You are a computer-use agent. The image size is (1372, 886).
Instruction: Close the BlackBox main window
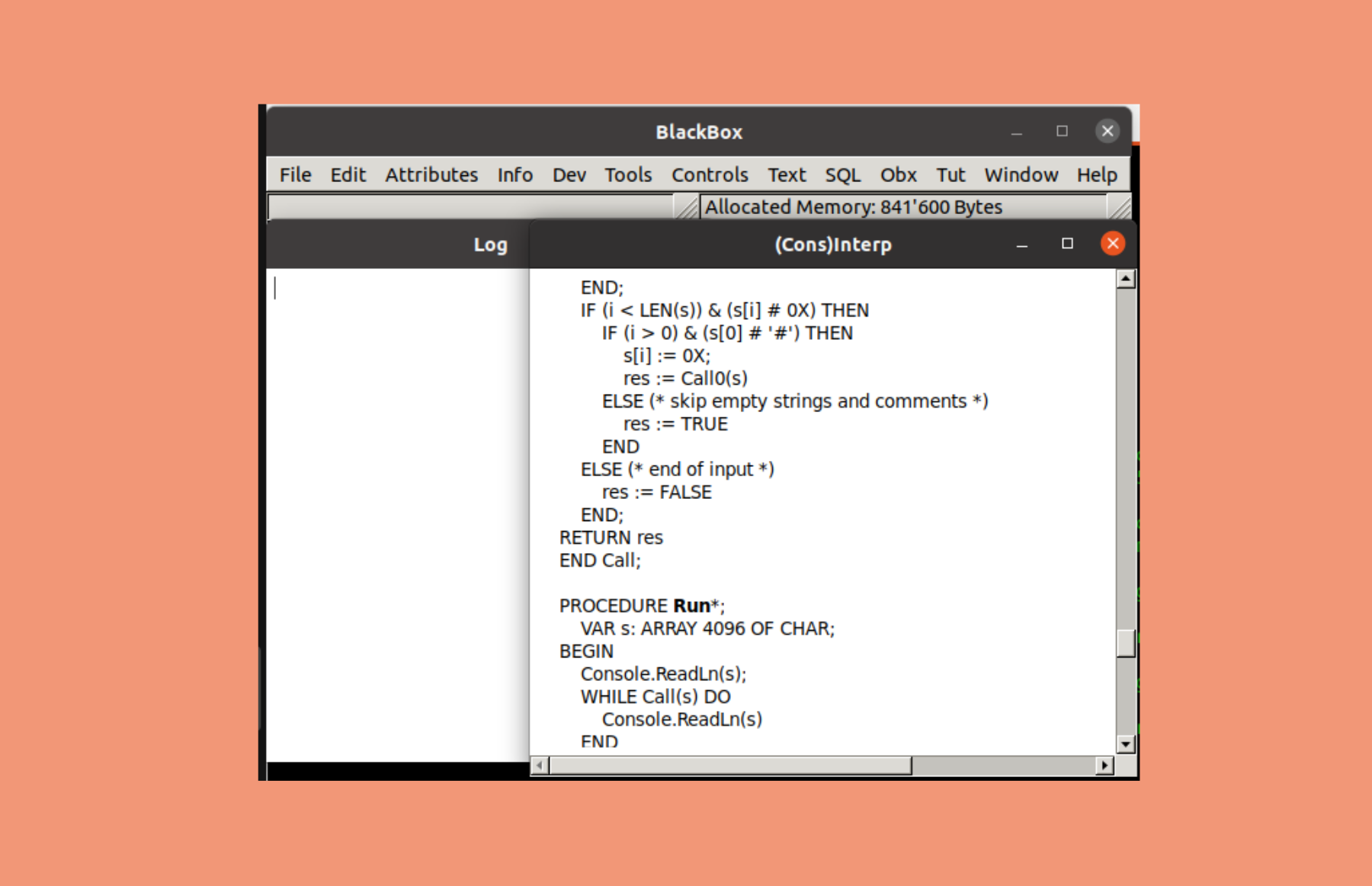tap(1108, 131)
